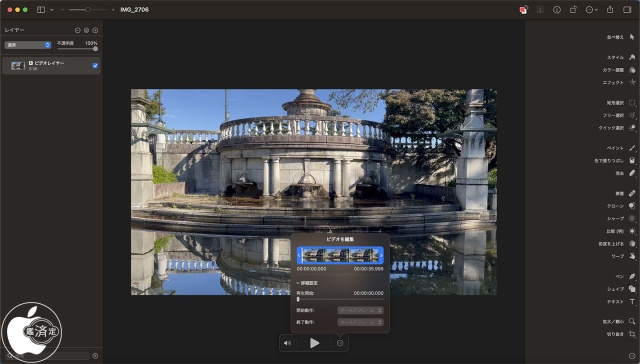Open the blend mode dropdown in Layers
Screen dimensions: 640x364
28,45
